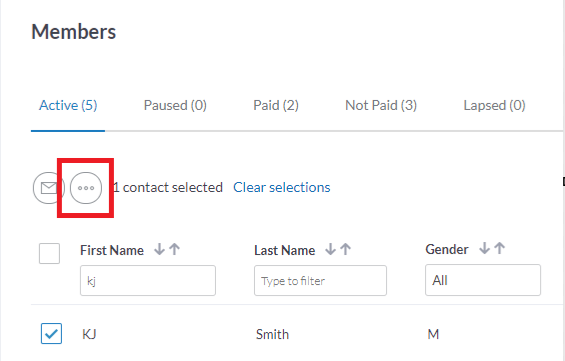Click the First Name filter field containing kj
The image size is (565, 361).
point(148,281)
